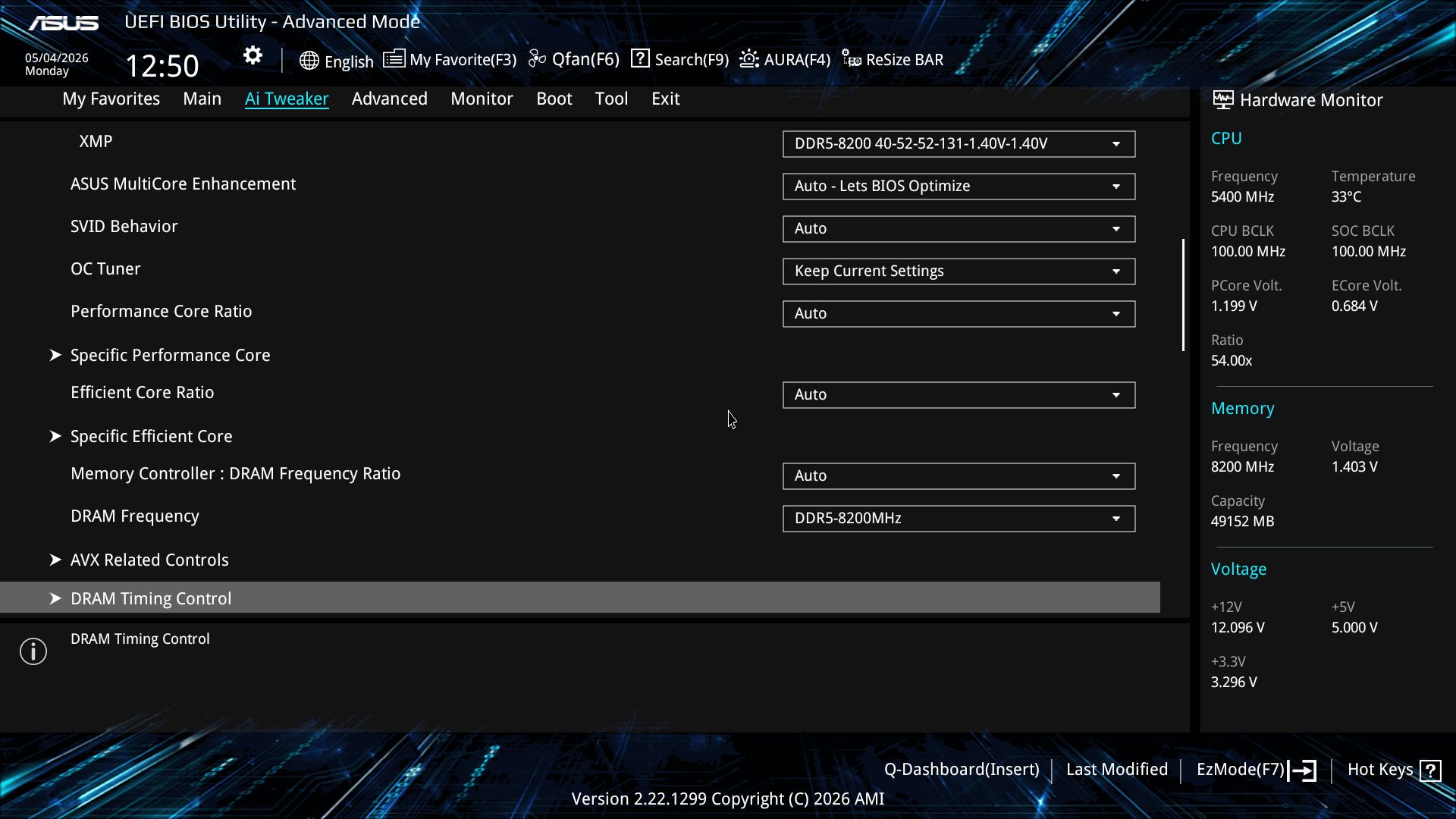Open SVID Behavior dropdown
The height and width of the screenshot is (819, 1456).
pyautogui.click(x=959, y=229)
